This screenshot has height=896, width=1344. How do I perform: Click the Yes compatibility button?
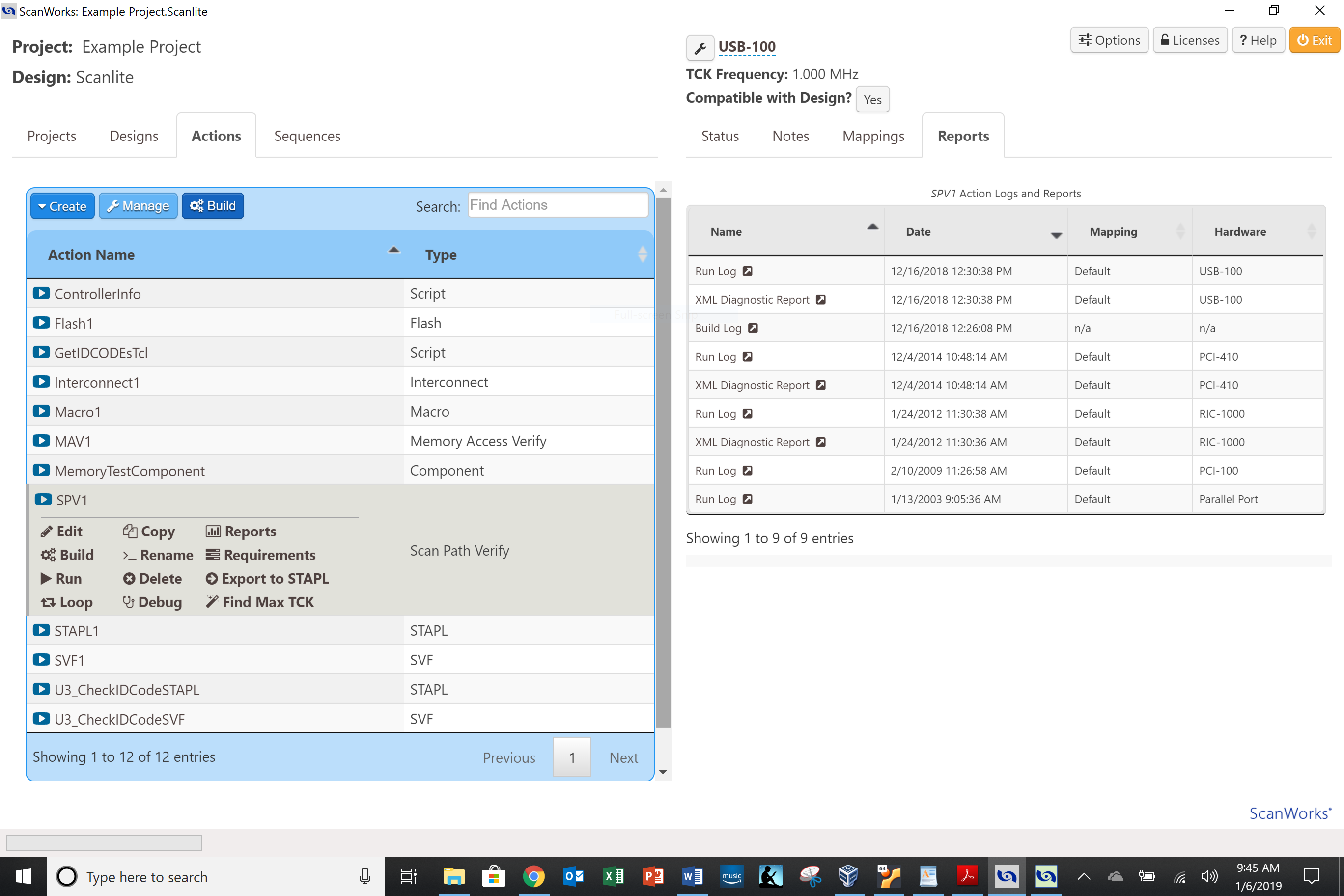(x=872, y=99)
